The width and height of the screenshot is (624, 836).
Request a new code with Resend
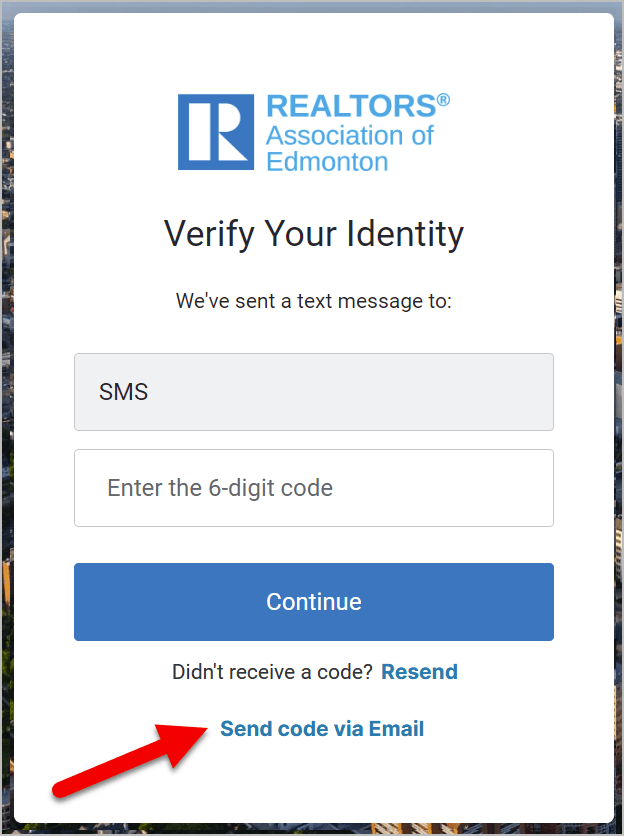tap(419, 671)
